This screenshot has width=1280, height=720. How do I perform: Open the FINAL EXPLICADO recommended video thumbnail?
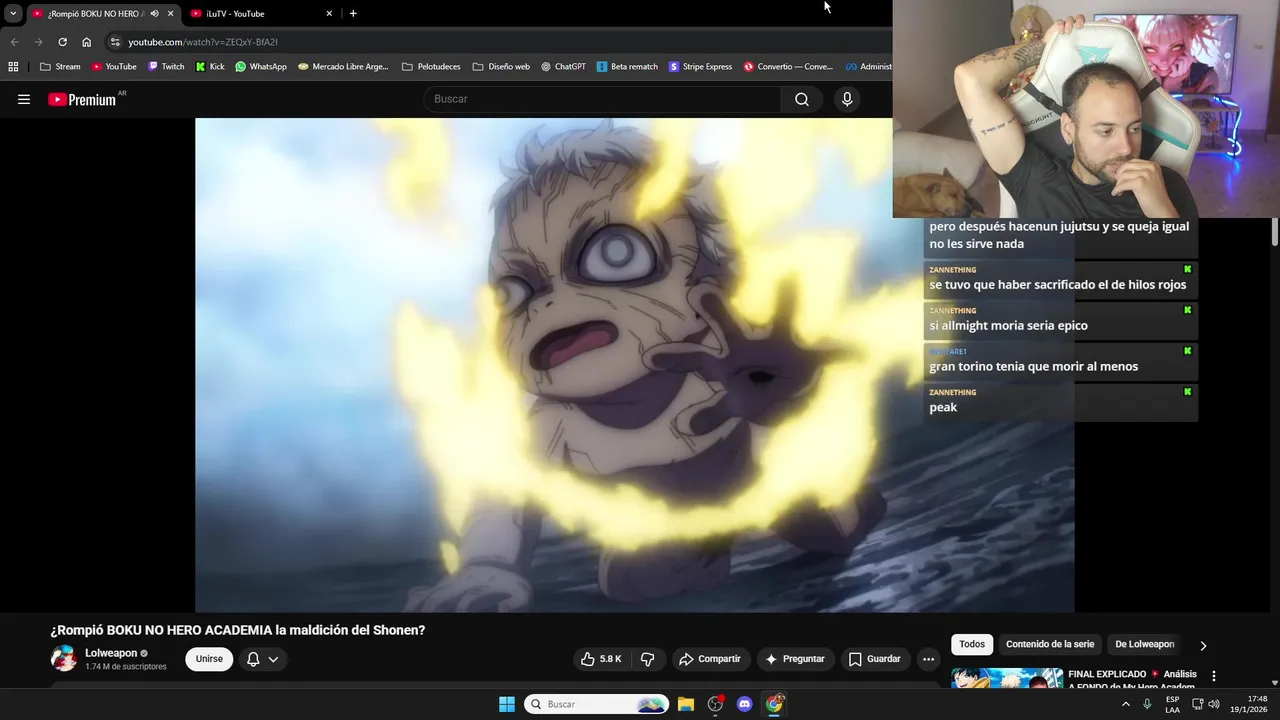coord(1007,678)
